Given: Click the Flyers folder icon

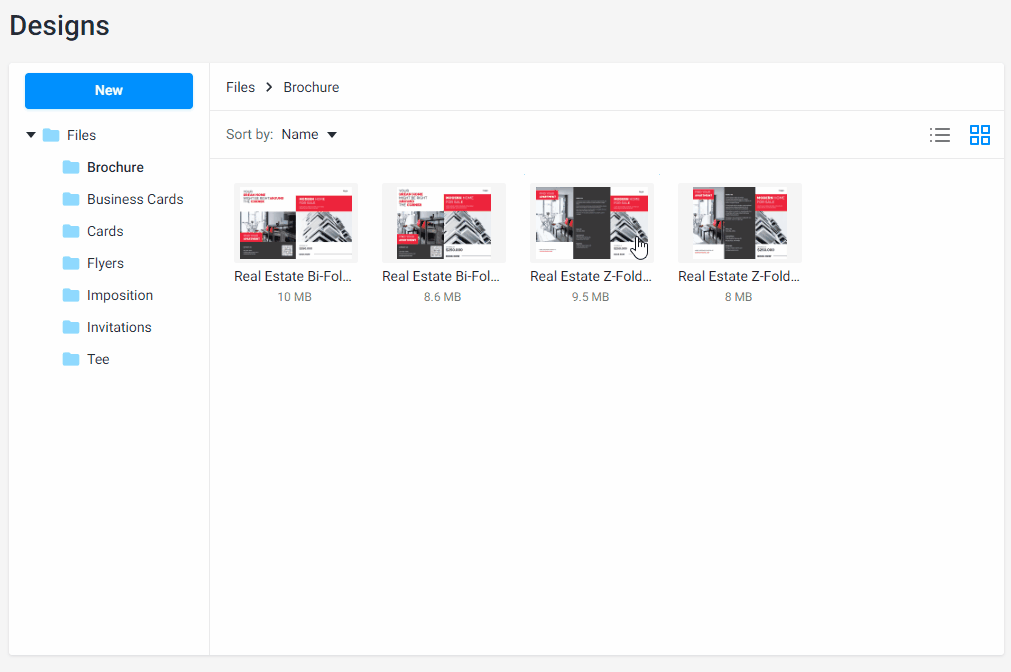Looking at the screenshot, I should pos(71,263).
